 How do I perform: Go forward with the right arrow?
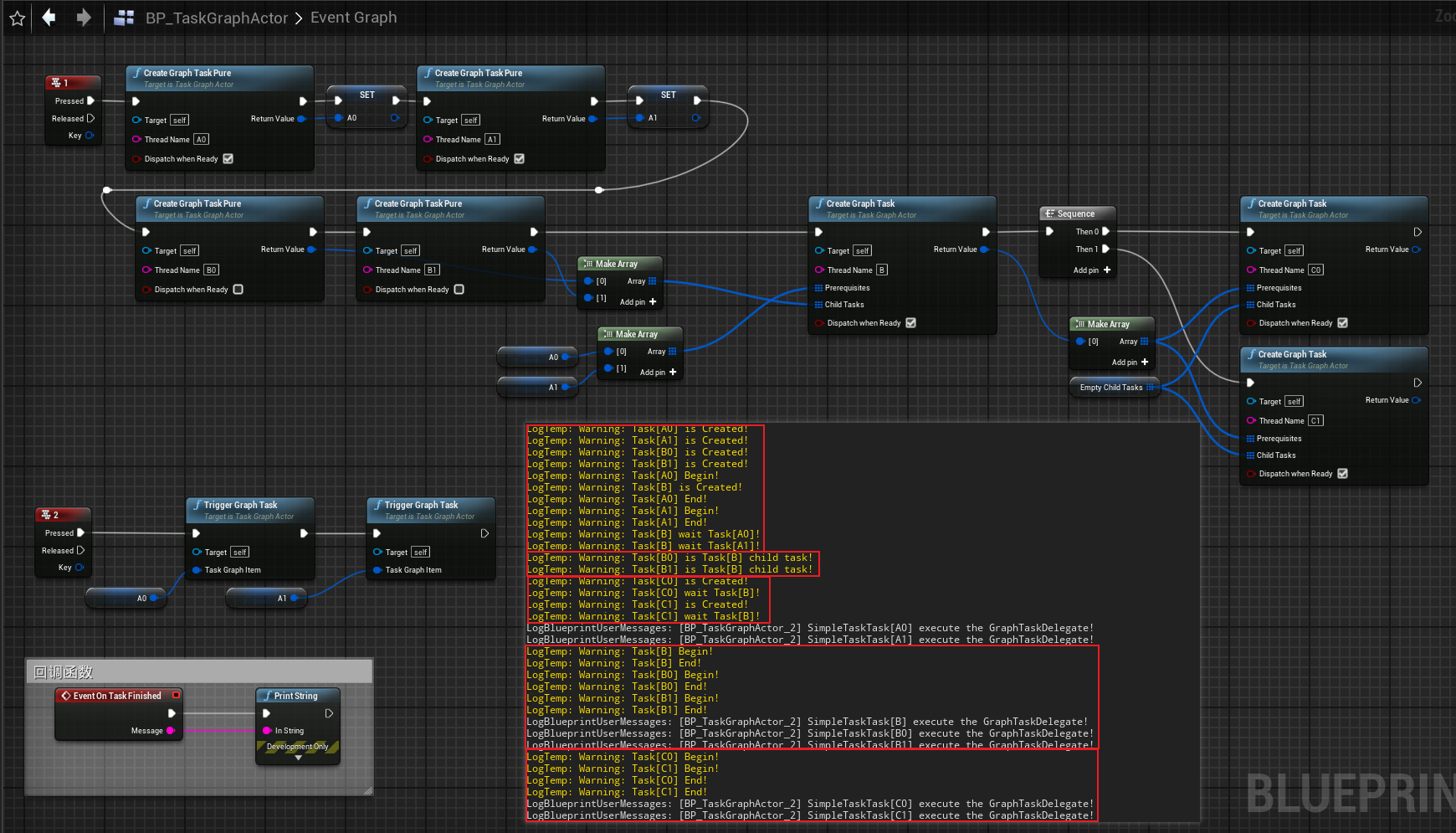(x=83, y=18)
